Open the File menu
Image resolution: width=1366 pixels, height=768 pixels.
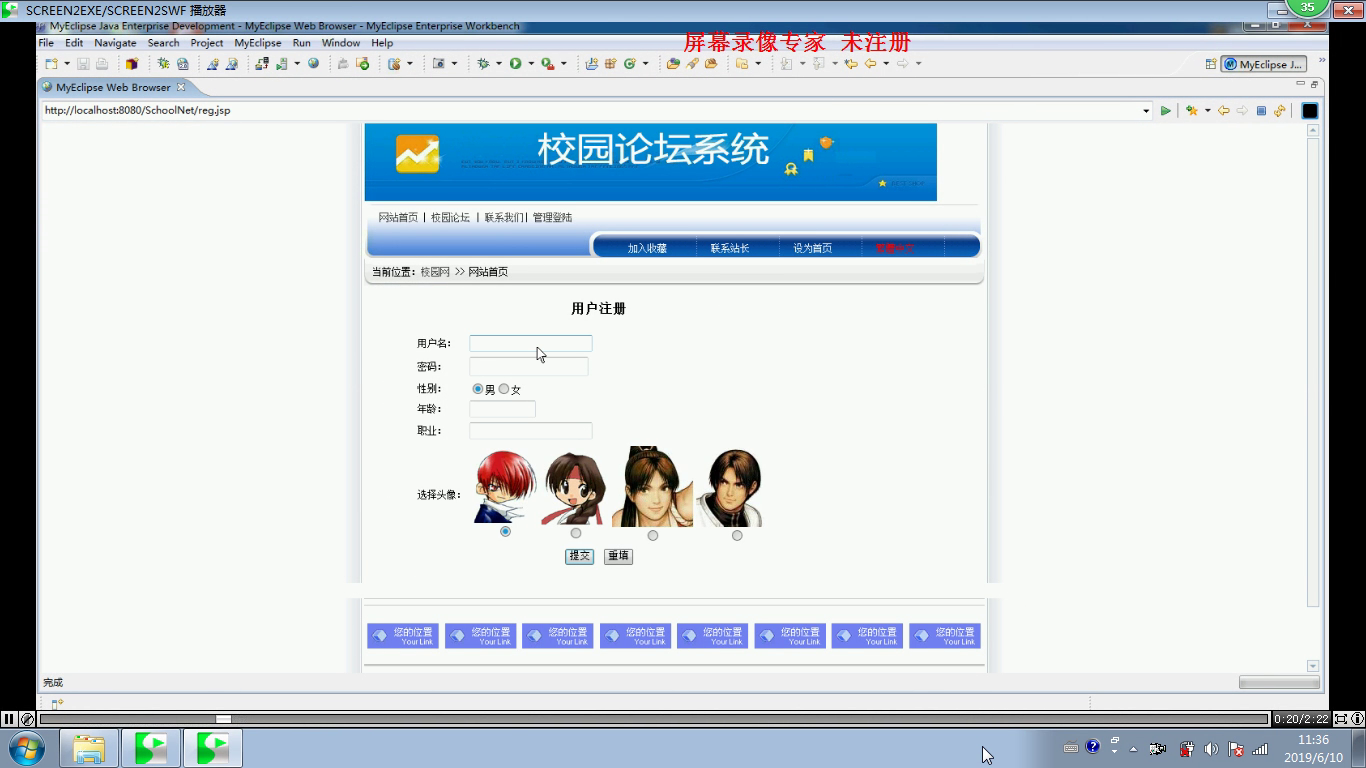click(46, 43)
